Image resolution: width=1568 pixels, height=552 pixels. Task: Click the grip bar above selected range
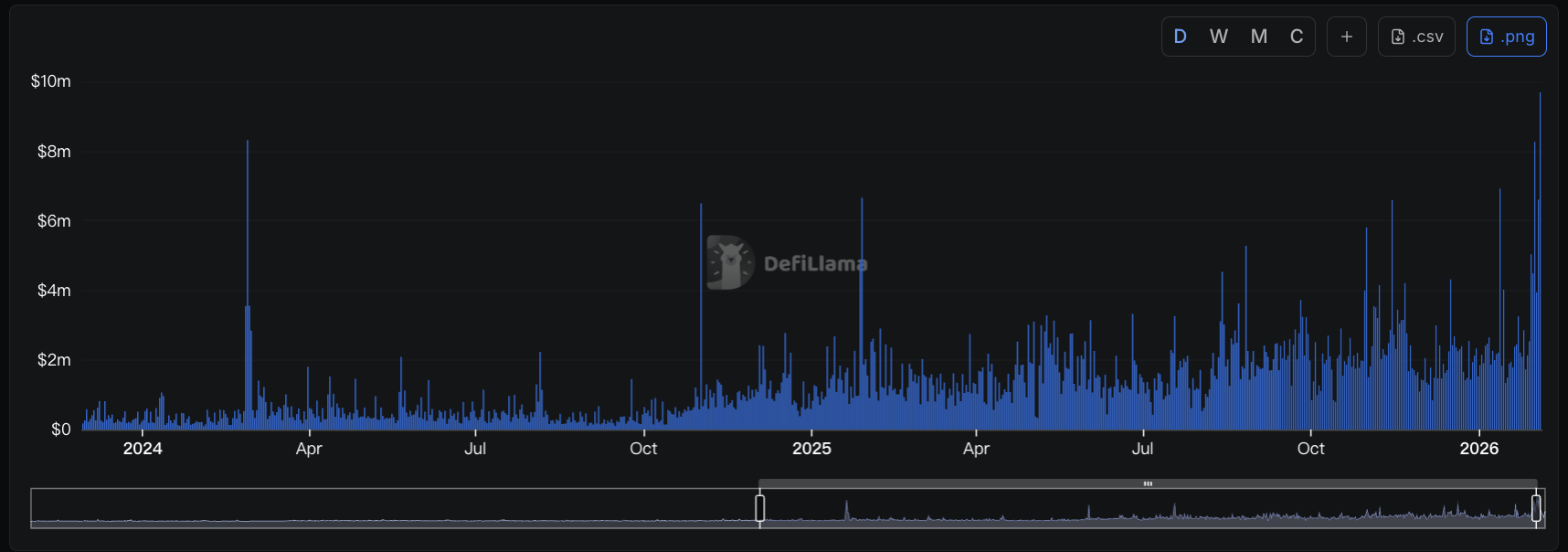(1148, 483)
